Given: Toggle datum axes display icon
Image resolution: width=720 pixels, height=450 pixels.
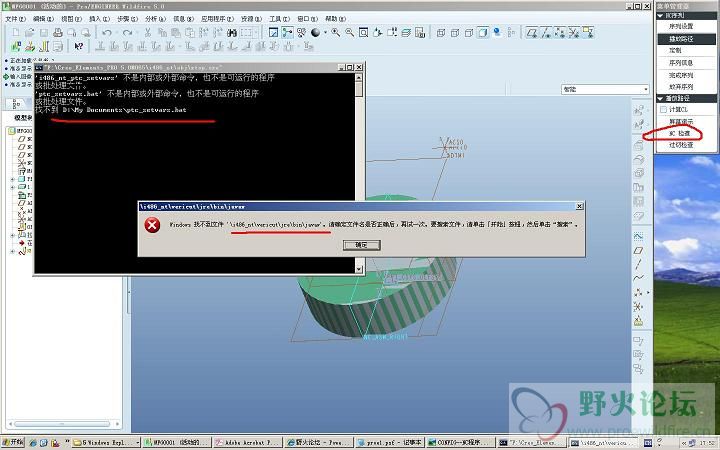Looking at the screenshot, I should [546, 33].
